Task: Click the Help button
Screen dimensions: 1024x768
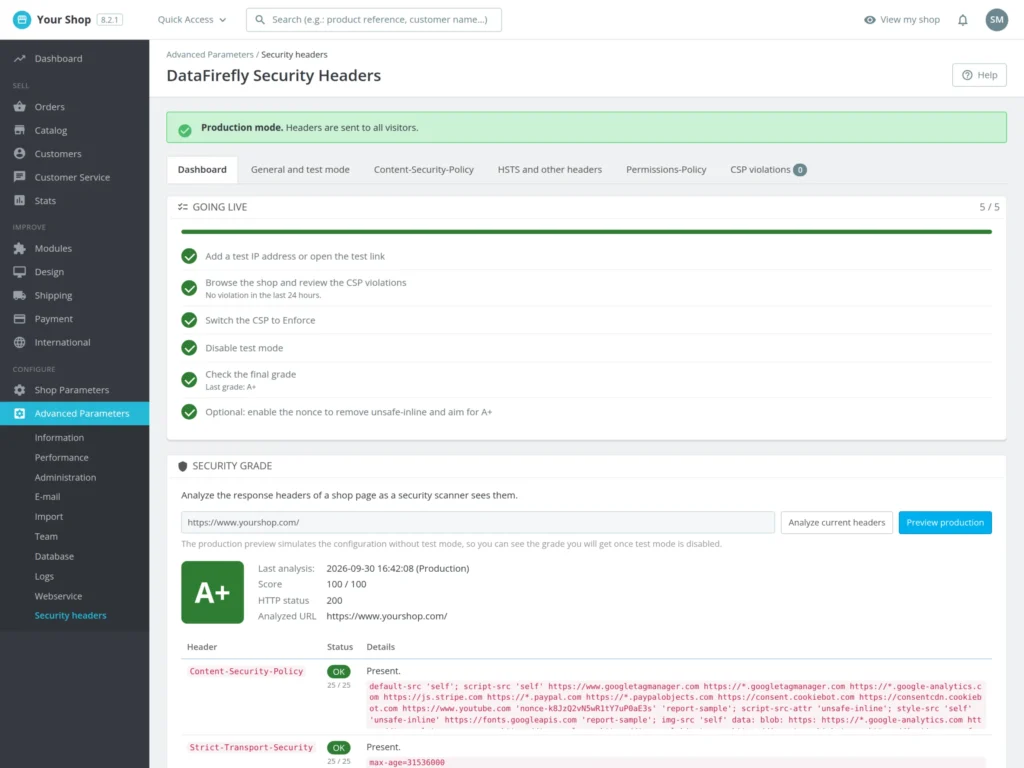Action: 979,75
